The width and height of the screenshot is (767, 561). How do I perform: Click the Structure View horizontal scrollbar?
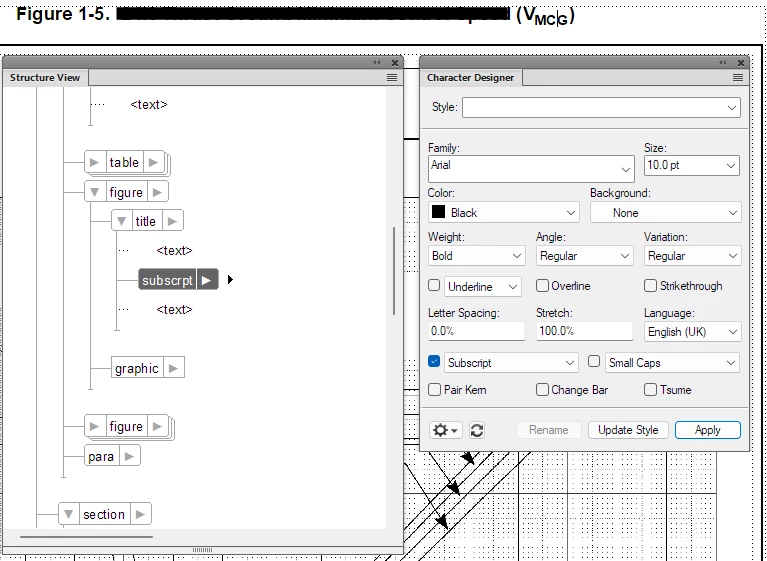(86, 537)
